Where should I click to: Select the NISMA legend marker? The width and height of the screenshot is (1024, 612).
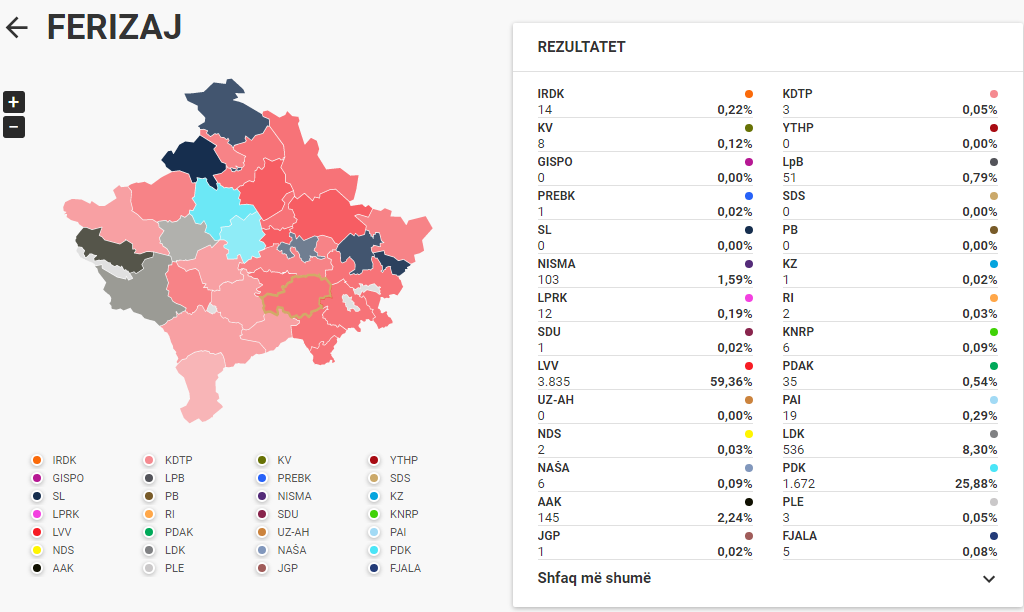click(x=262, y=496)
